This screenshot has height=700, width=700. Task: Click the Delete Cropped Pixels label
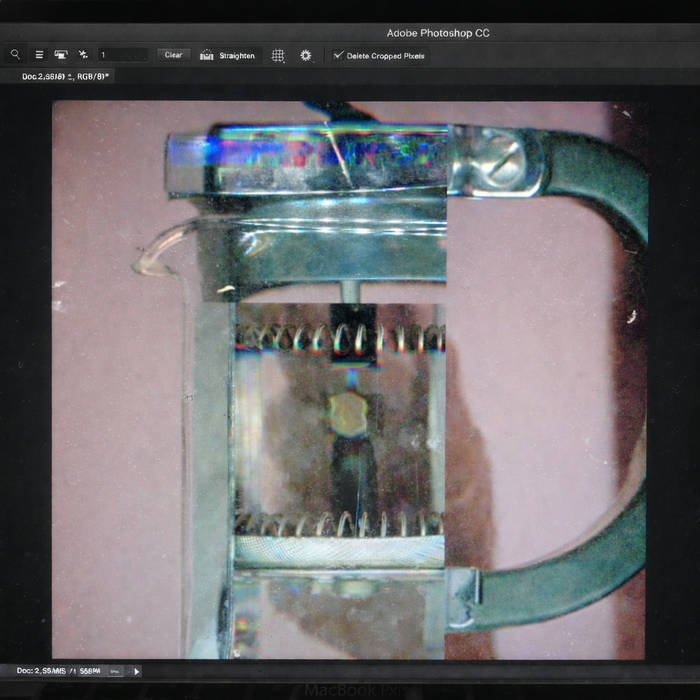coord(385,56)
